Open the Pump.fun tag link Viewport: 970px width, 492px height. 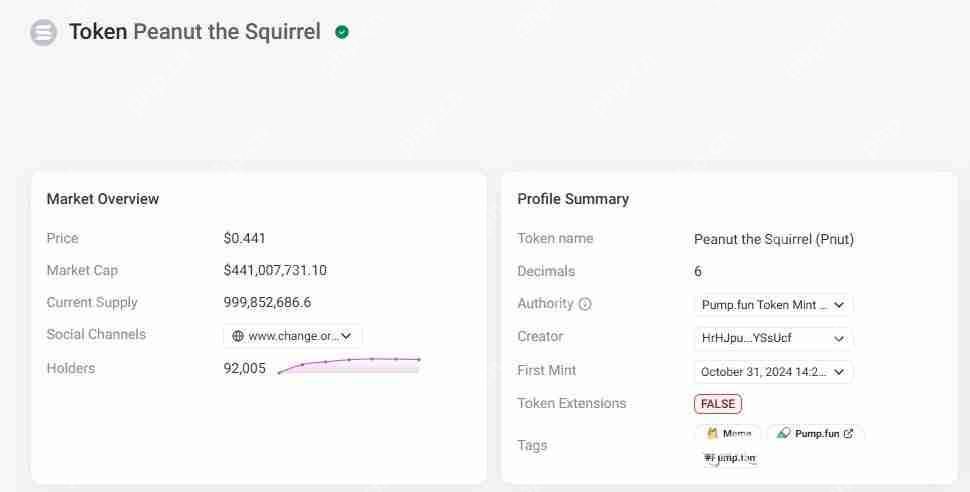coord(816,434)
